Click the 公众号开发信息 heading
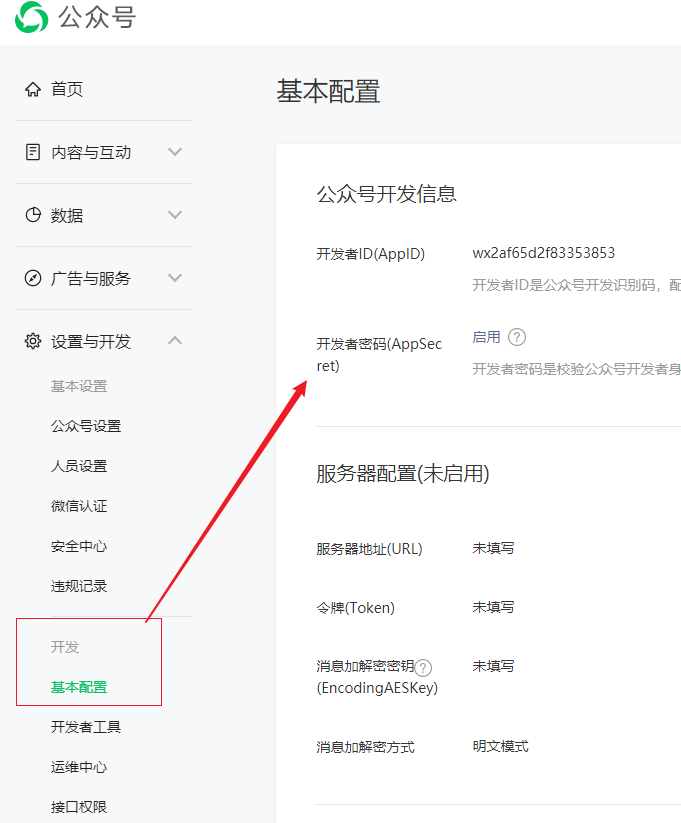The image size is (681, 823). [x=386, y=194]
